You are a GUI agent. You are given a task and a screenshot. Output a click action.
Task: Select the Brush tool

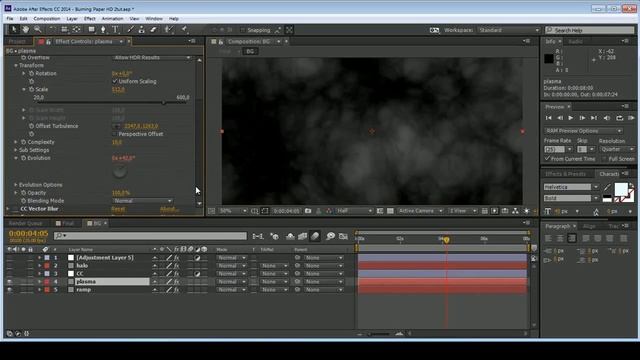pyautogui.click(x=130, y=29)
